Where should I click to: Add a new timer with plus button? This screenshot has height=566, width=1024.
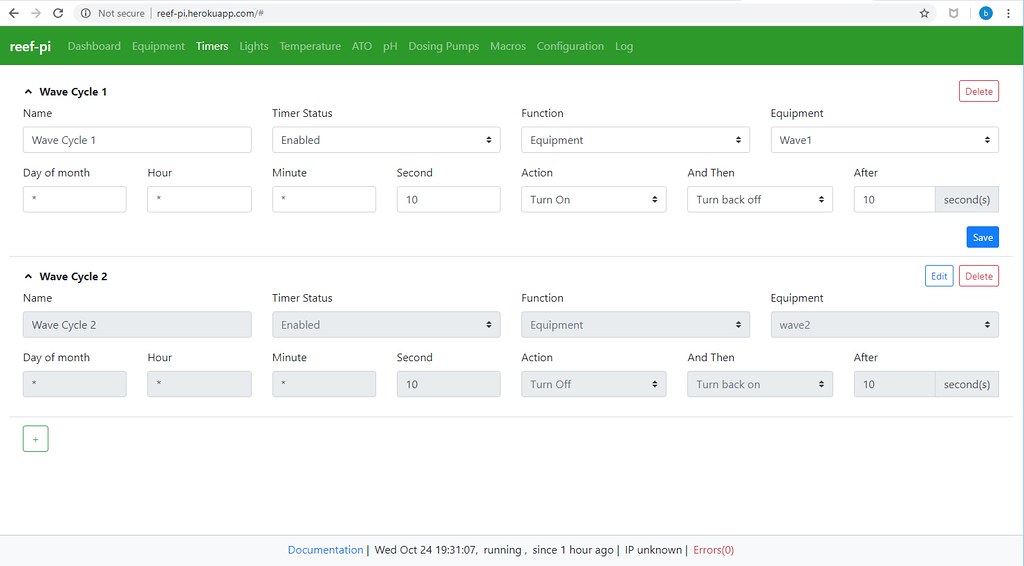coord(35,439)
